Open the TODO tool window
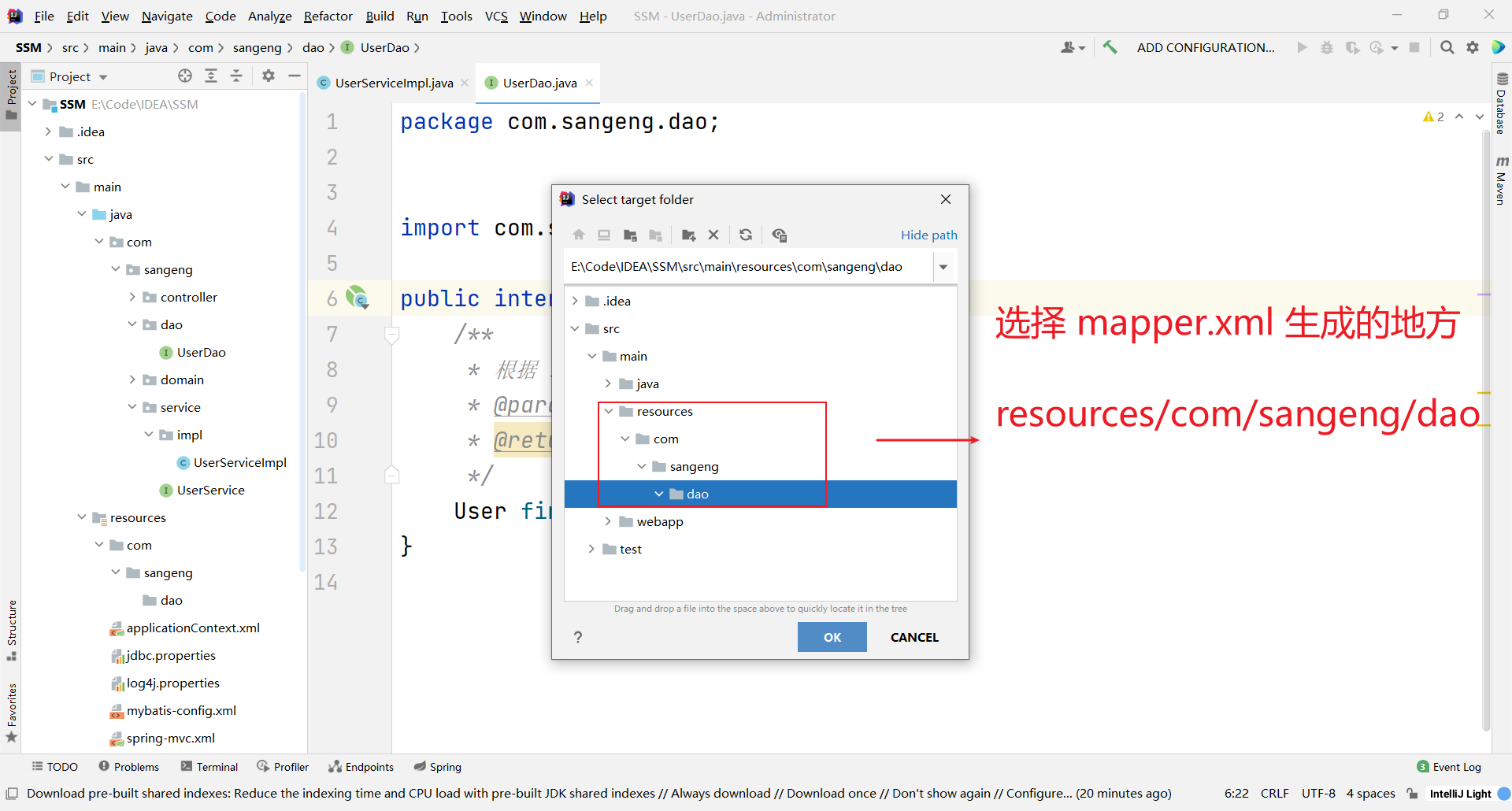 click(54, 767)
